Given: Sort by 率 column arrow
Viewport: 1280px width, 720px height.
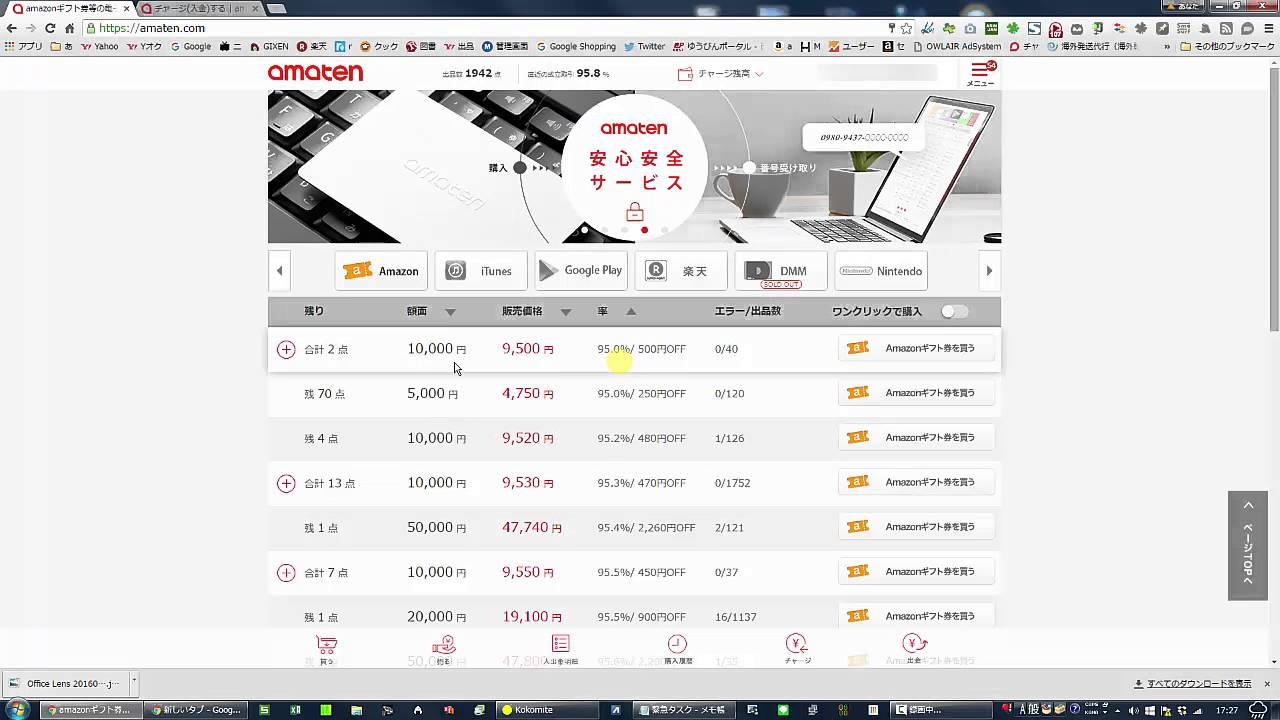Looking at the screenshot, I should (631, 311).
